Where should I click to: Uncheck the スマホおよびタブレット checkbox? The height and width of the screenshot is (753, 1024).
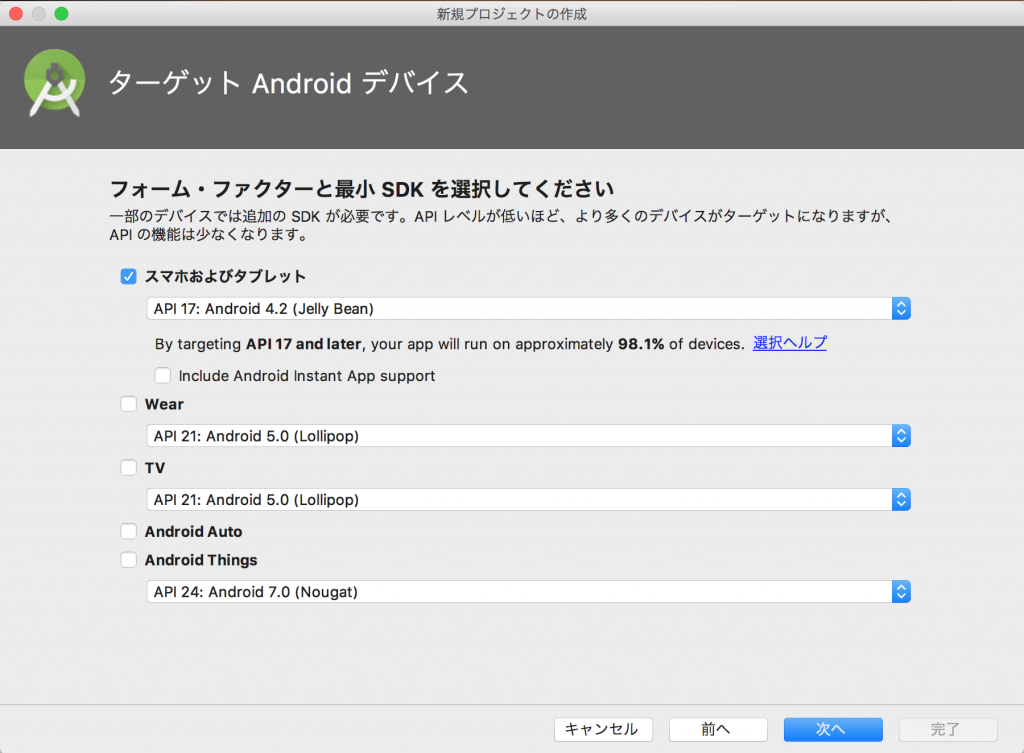point(129,276)
